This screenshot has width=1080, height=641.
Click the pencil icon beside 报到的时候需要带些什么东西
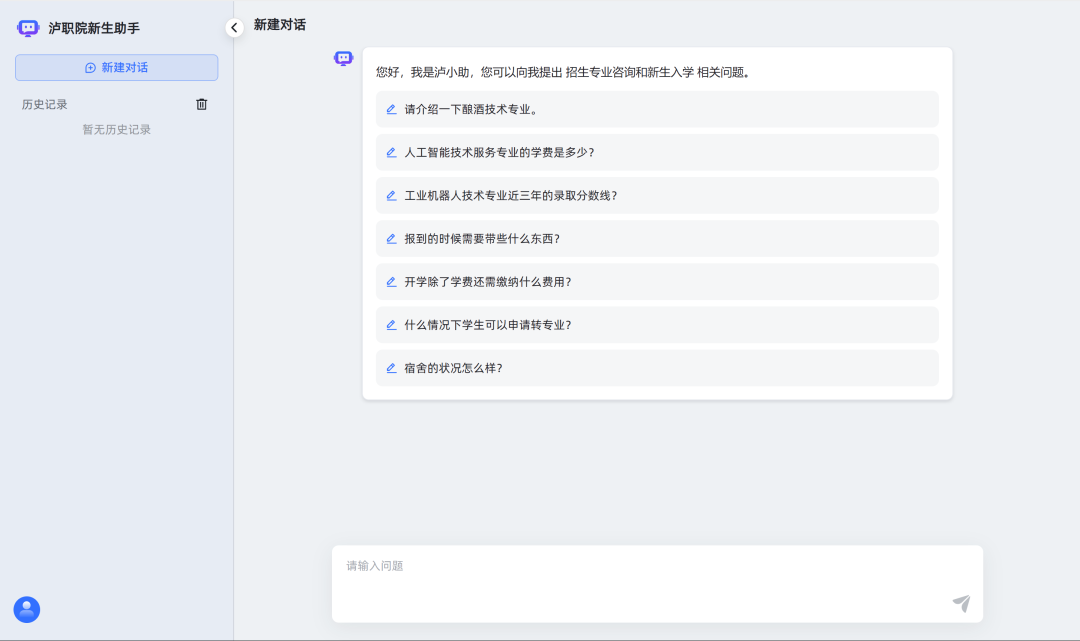[x=392, y=238]
